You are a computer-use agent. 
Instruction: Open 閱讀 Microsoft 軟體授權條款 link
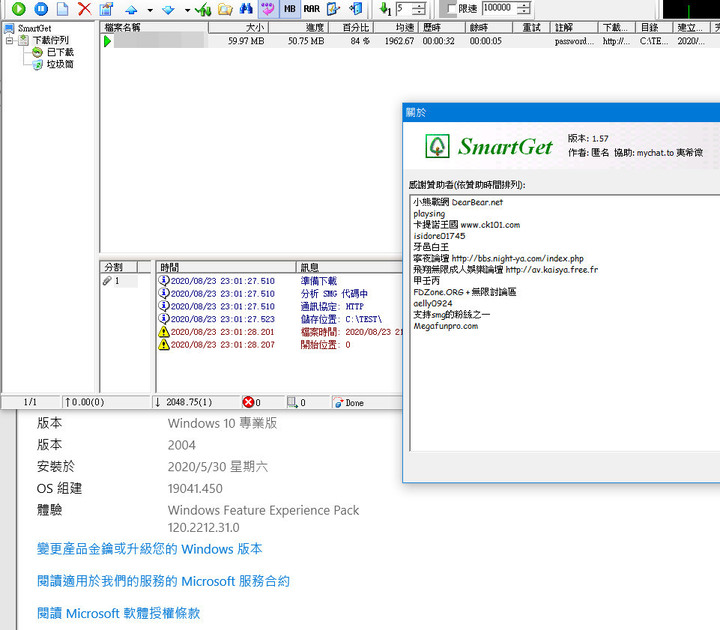[118, 613]
